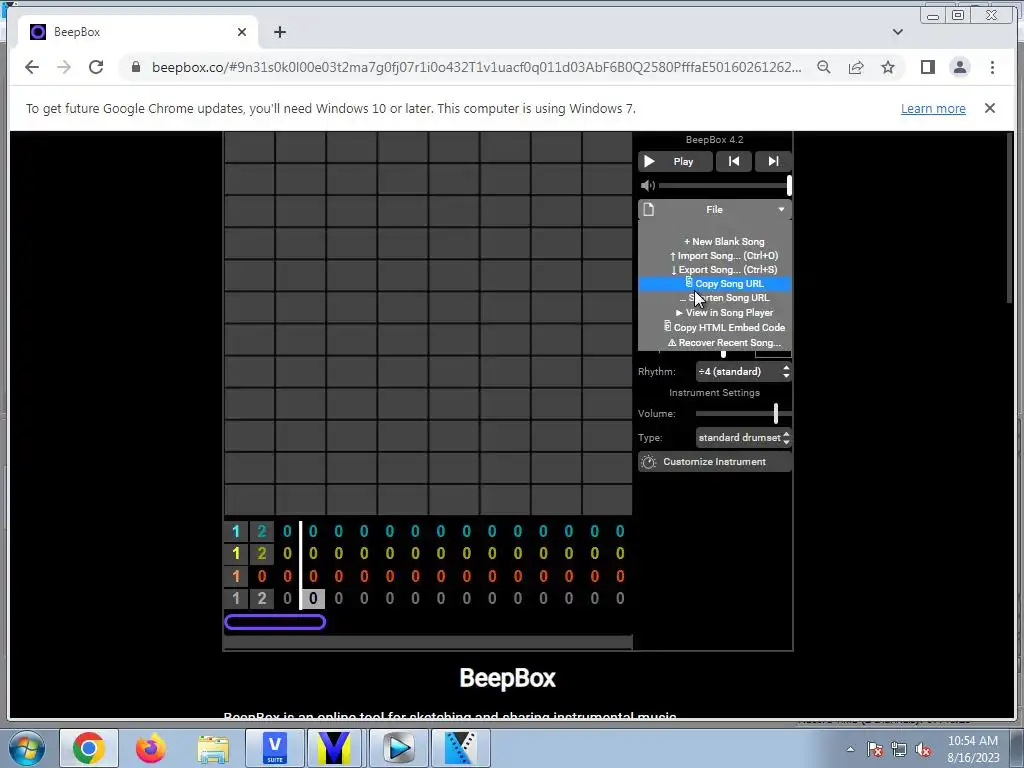
Task: Open the Rhythm dropdown
Action: click(x=744, y=372)
